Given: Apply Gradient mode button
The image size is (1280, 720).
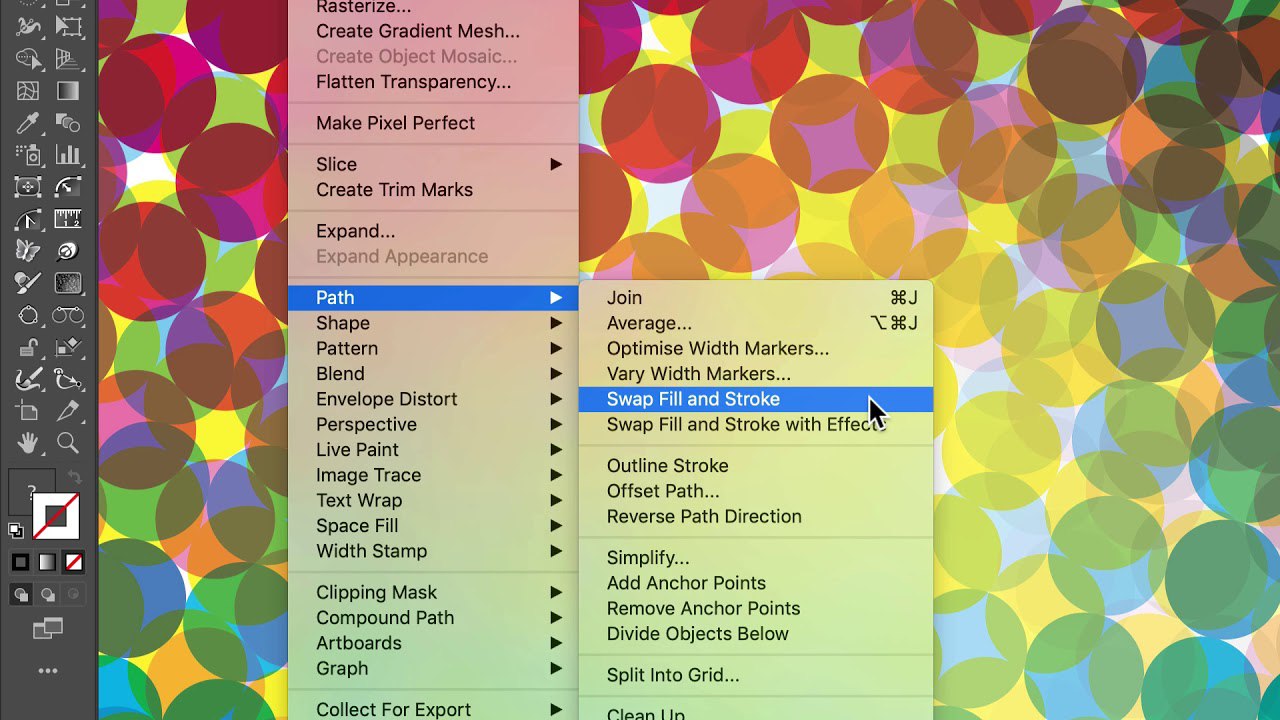Looking at the screenshot, I should (47, 563).
